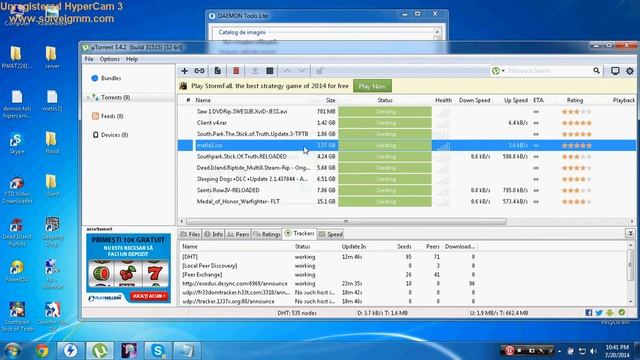Sort by the Size column header

330,100
